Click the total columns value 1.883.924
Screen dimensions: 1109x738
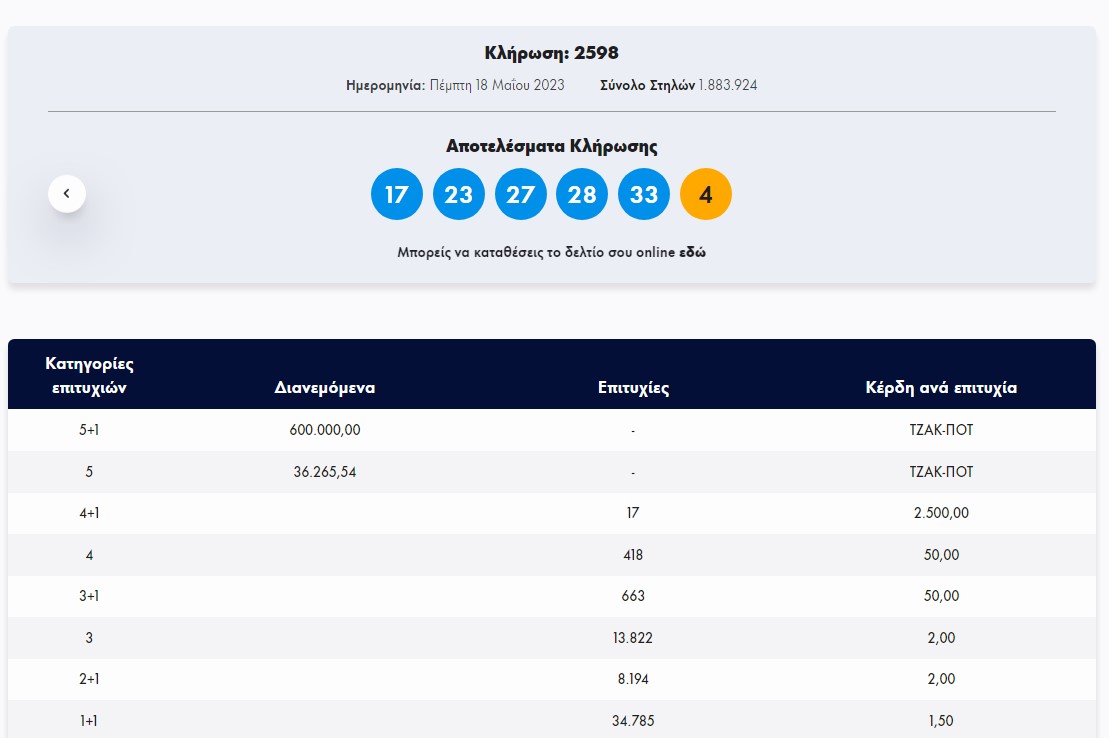(x=727, y=85)
